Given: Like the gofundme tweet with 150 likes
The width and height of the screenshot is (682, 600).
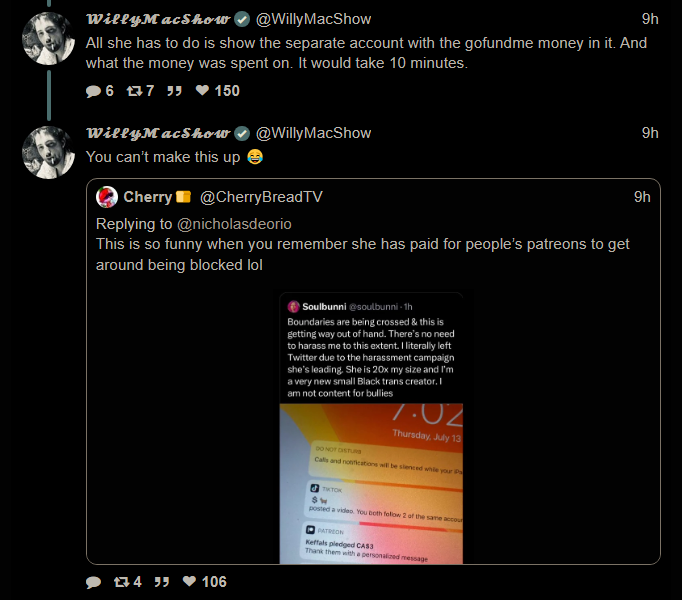Looking at the screenshot, I should 202,90.
